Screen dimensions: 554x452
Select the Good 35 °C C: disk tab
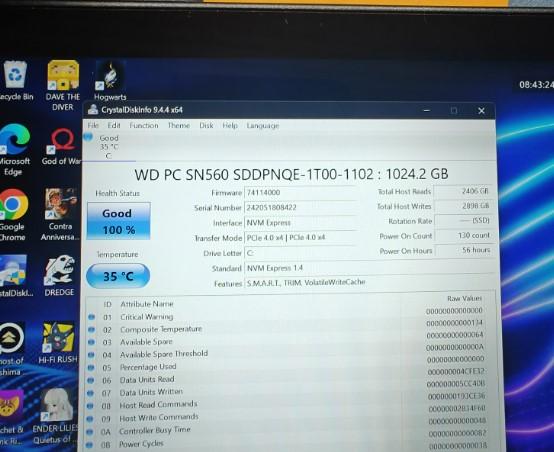point(109,147)
